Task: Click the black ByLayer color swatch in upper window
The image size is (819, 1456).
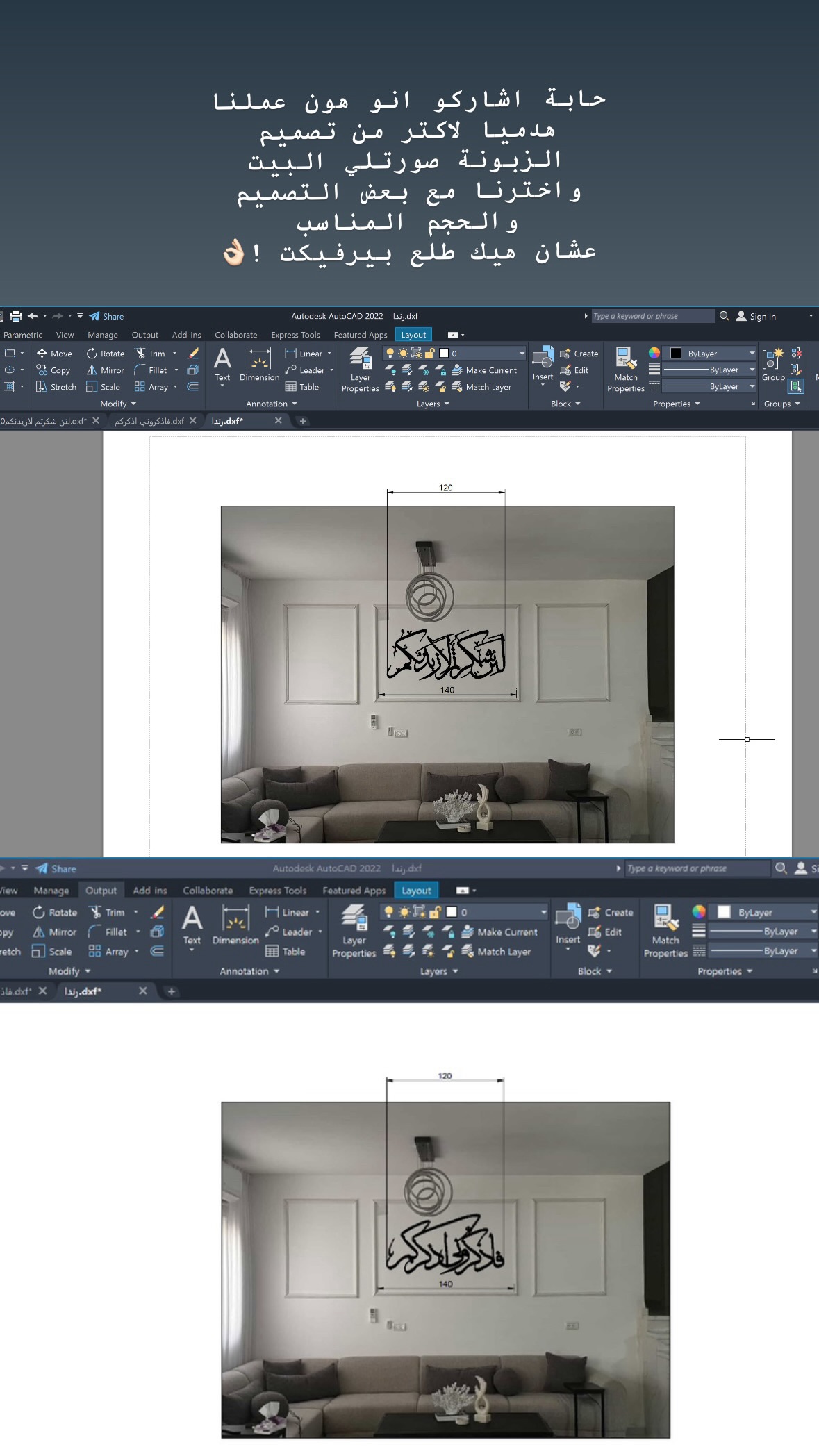Action: 675,353
